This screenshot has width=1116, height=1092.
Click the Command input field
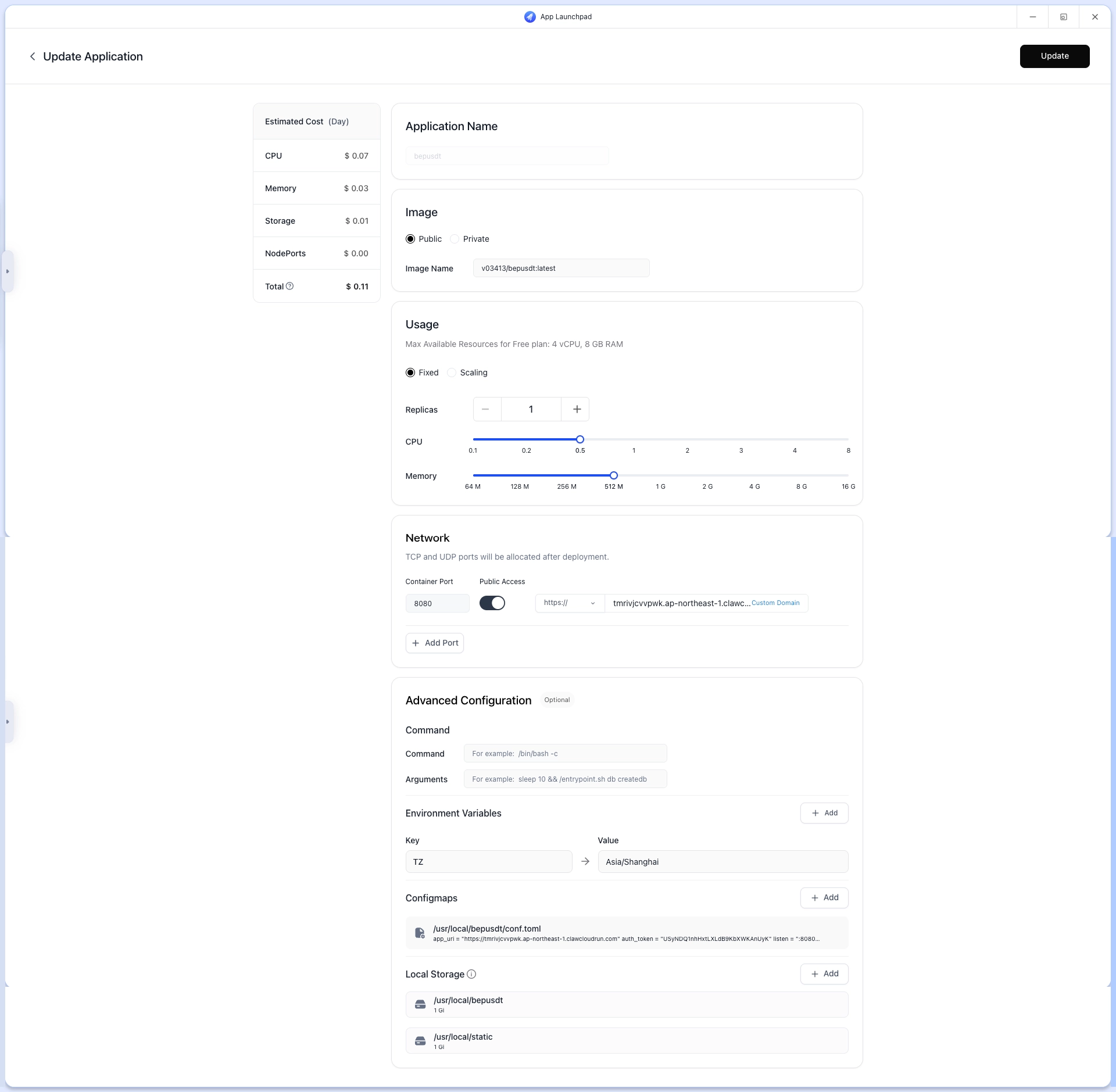tap(566, 753)
